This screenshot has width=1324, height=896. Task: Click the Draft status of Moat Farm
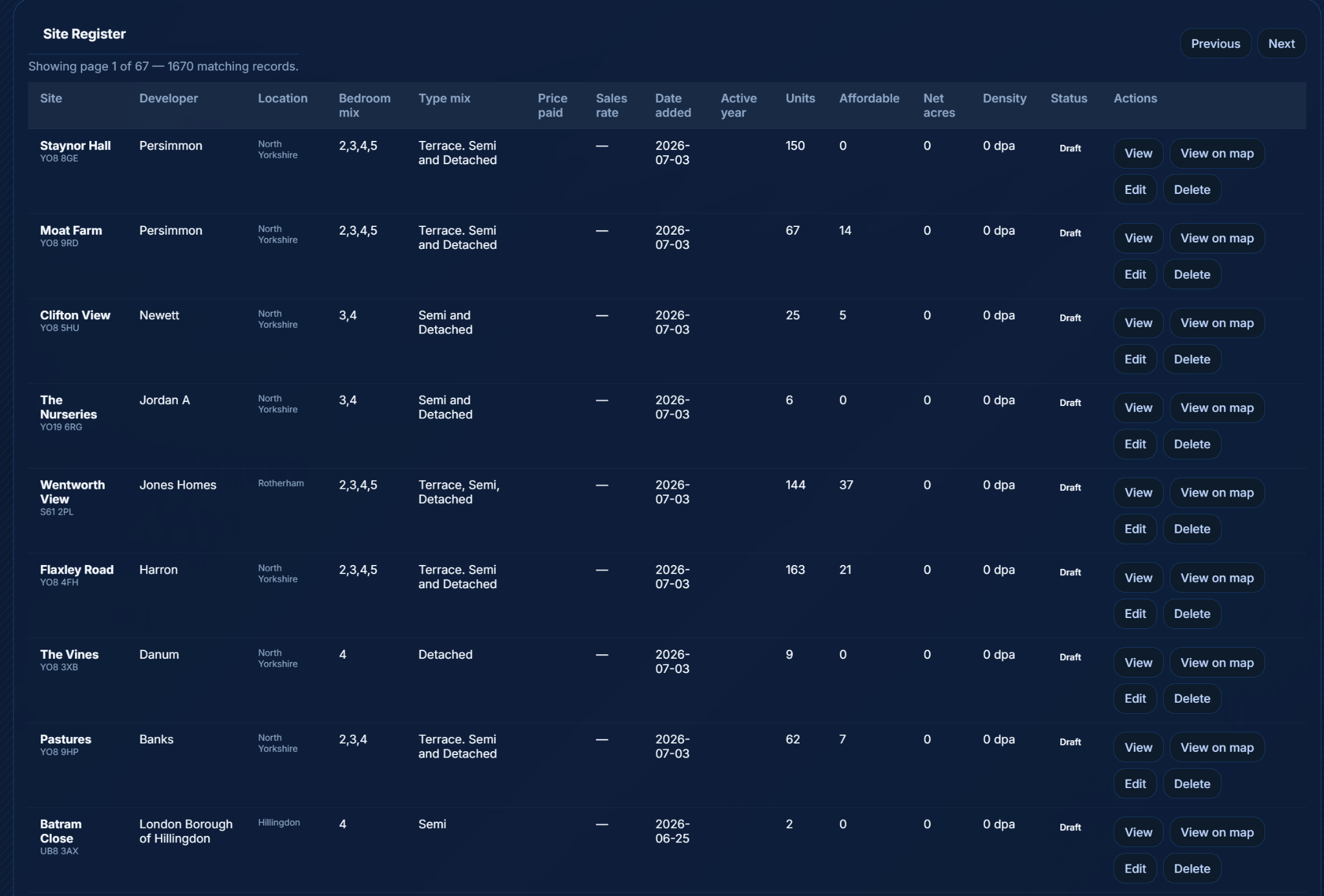click(x=1070, y=233)
